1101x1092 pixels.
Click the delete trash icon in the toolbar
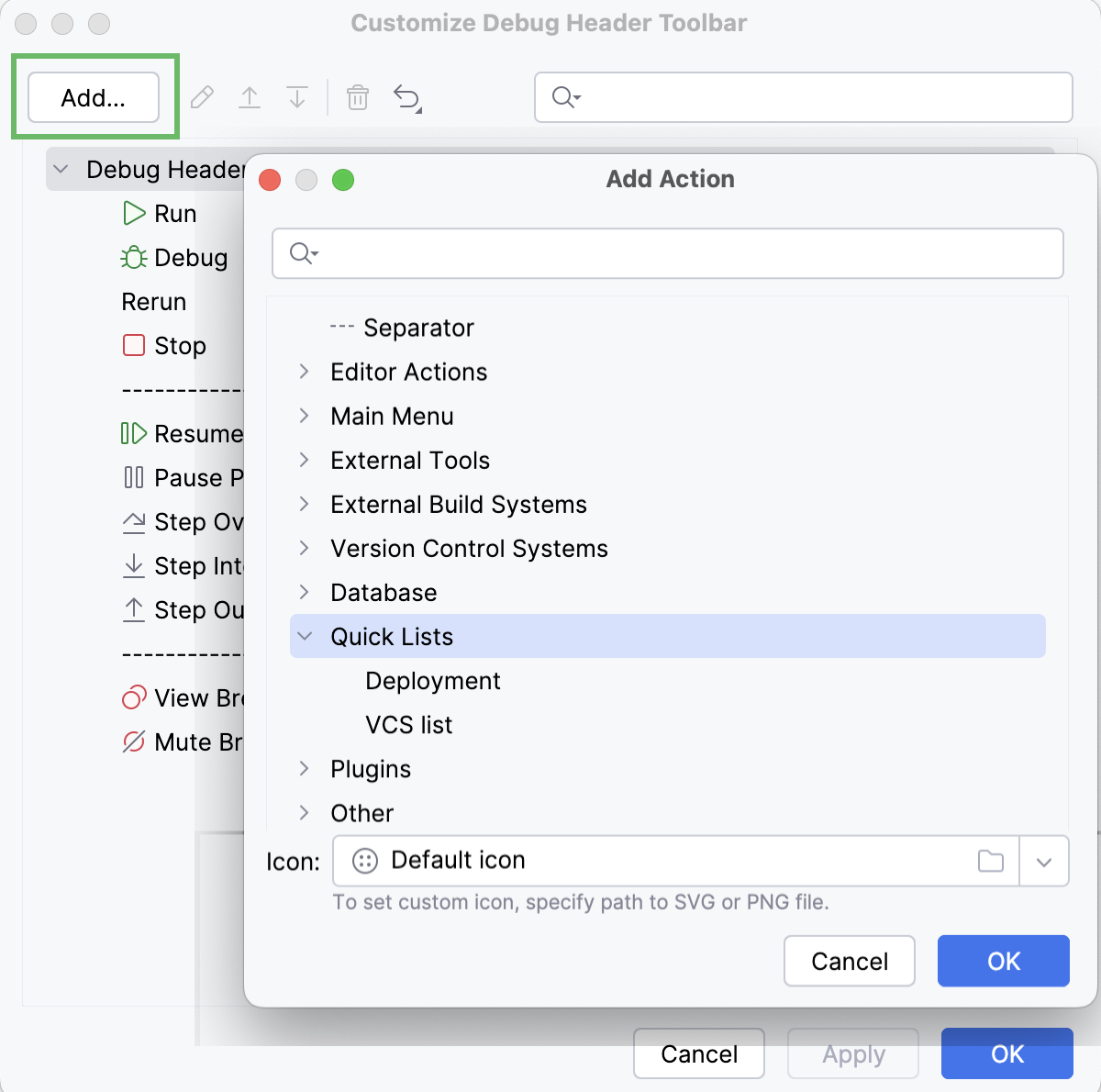coord(358,97)
